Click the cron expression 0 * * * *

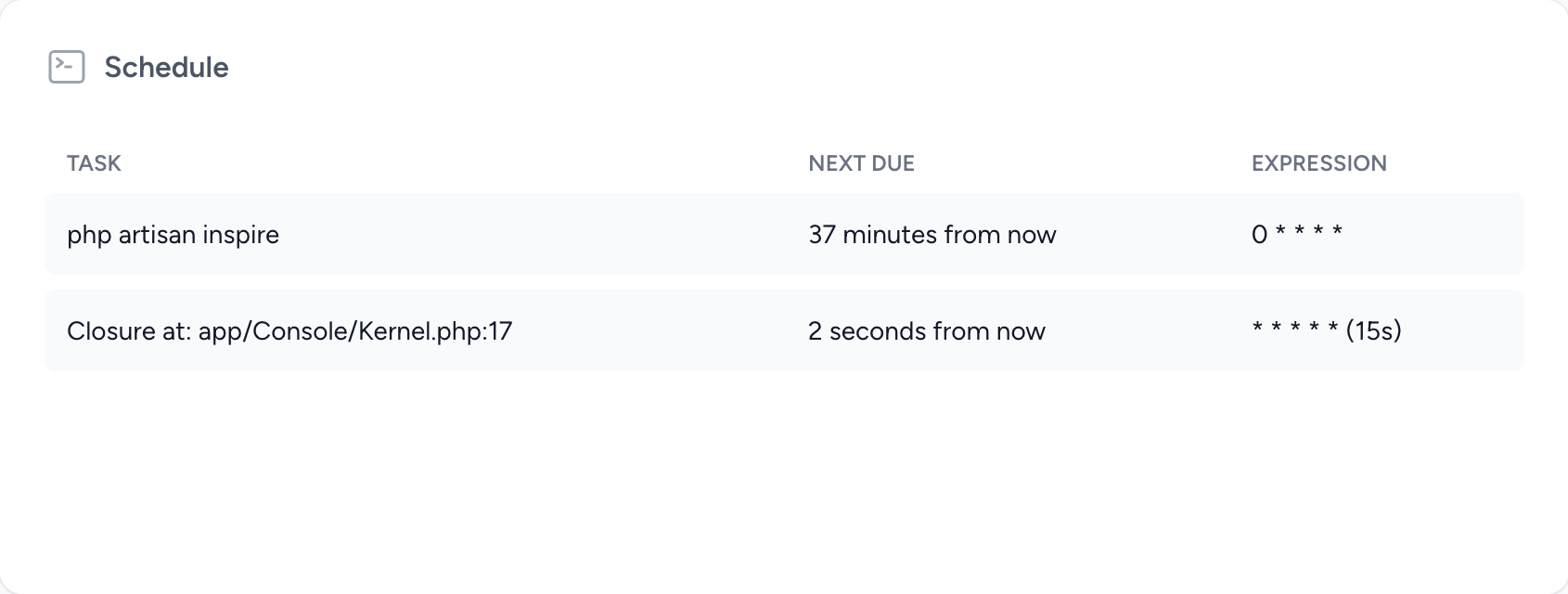click(1297, 234)
